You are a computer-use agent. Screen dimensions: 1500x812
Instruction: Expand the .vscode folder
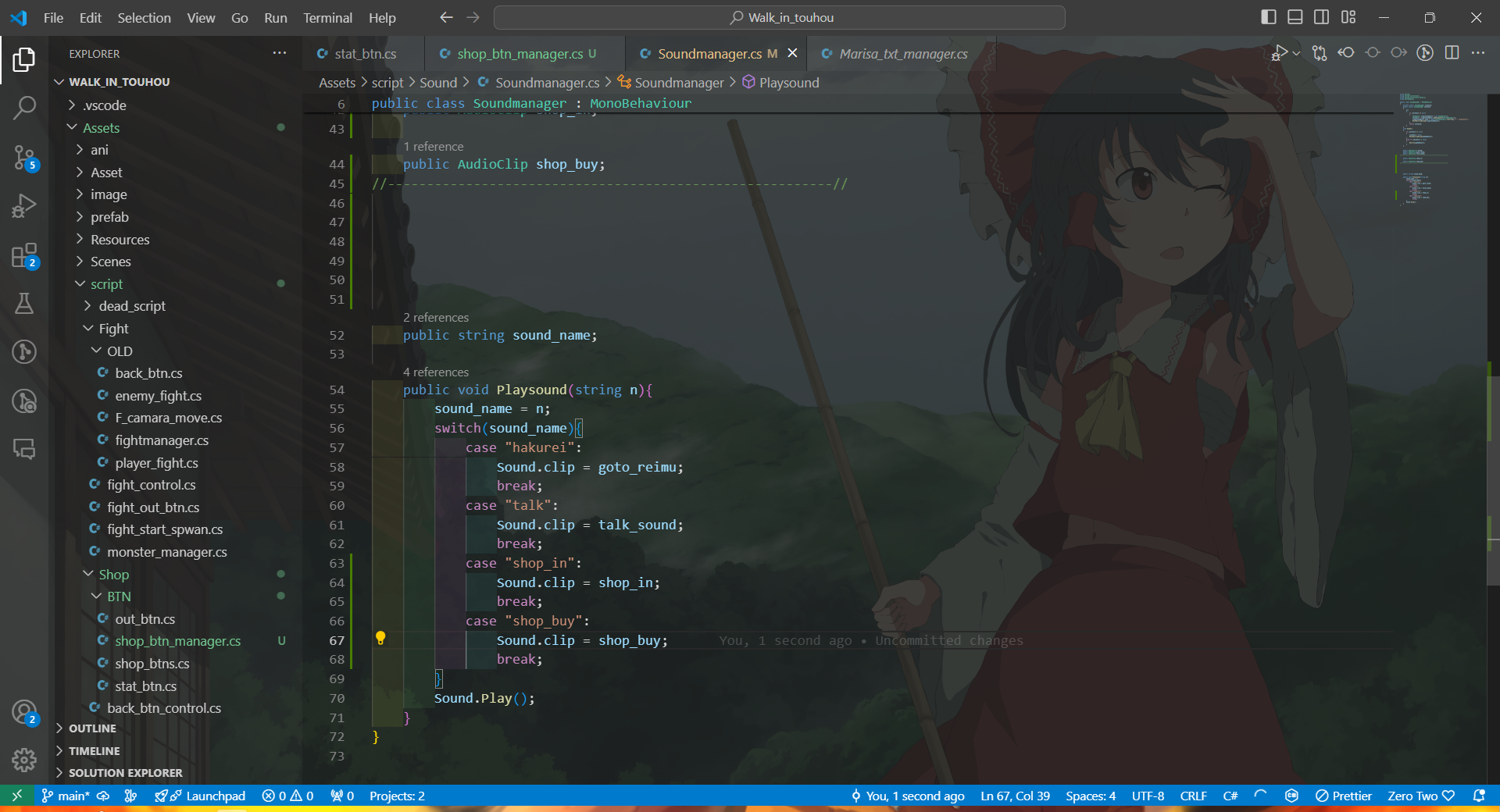pos(73,105)
